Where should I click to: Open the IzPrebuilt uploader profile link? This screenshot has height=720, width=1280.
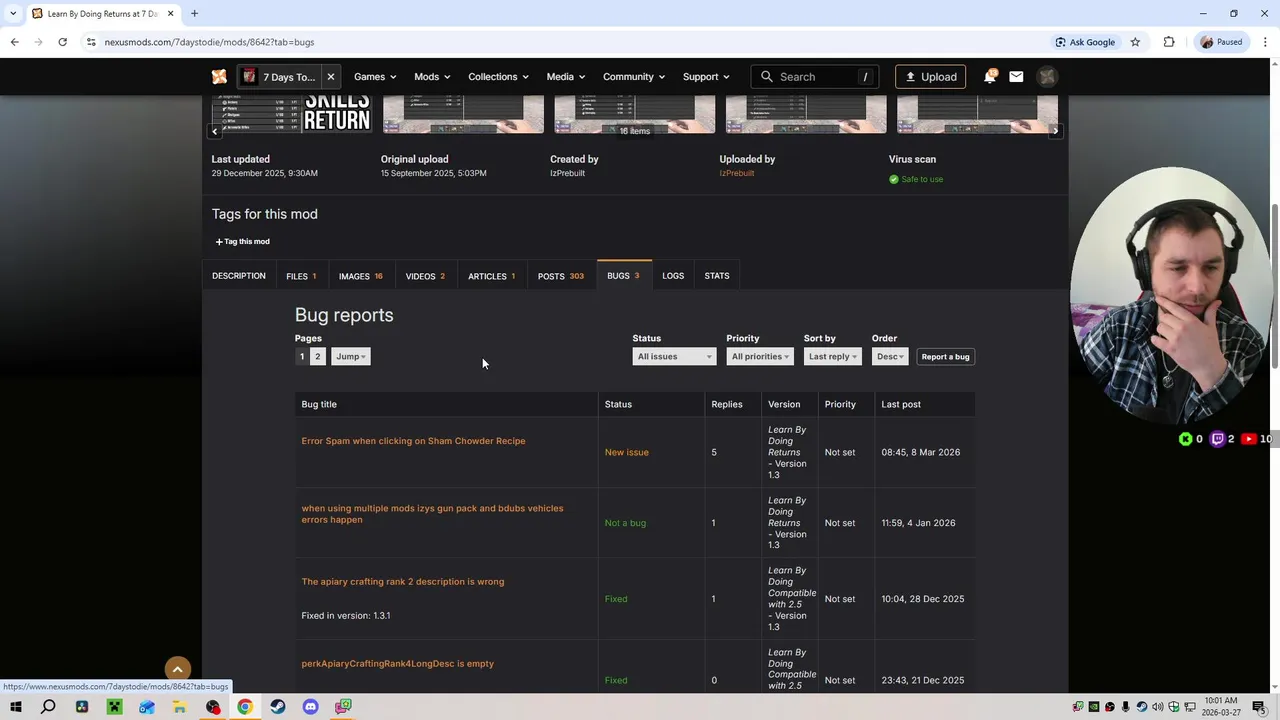(737, 173)
